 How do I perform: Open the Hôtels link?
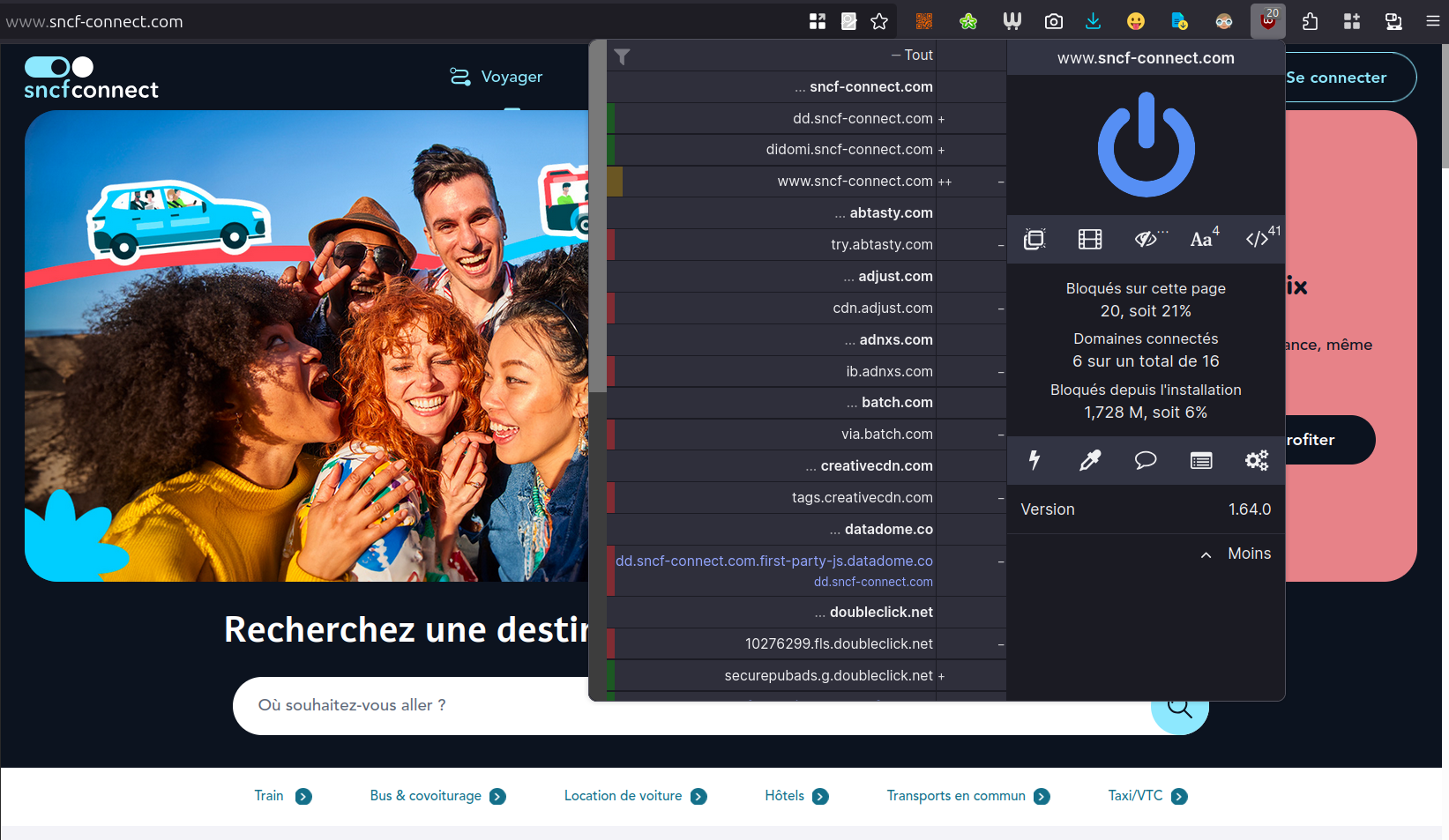click(x=796, y=796)
